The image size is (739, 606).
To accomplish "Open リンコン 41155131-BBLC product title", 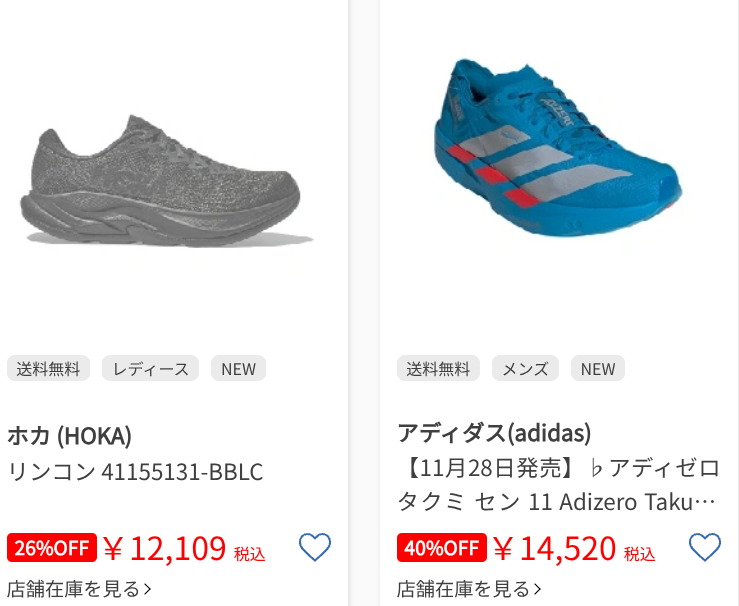I will click(x=135, y=472).
